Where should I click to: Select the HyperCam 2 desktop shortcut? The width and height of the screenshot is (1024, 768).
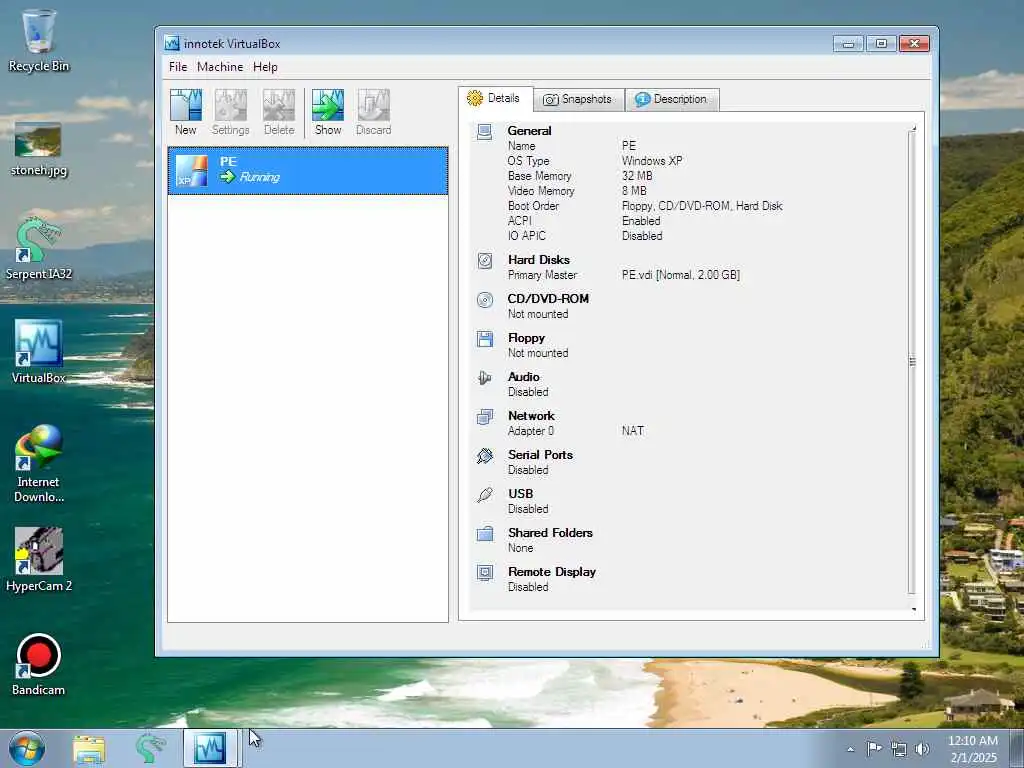pyautogui.click(x=39, y=560)
